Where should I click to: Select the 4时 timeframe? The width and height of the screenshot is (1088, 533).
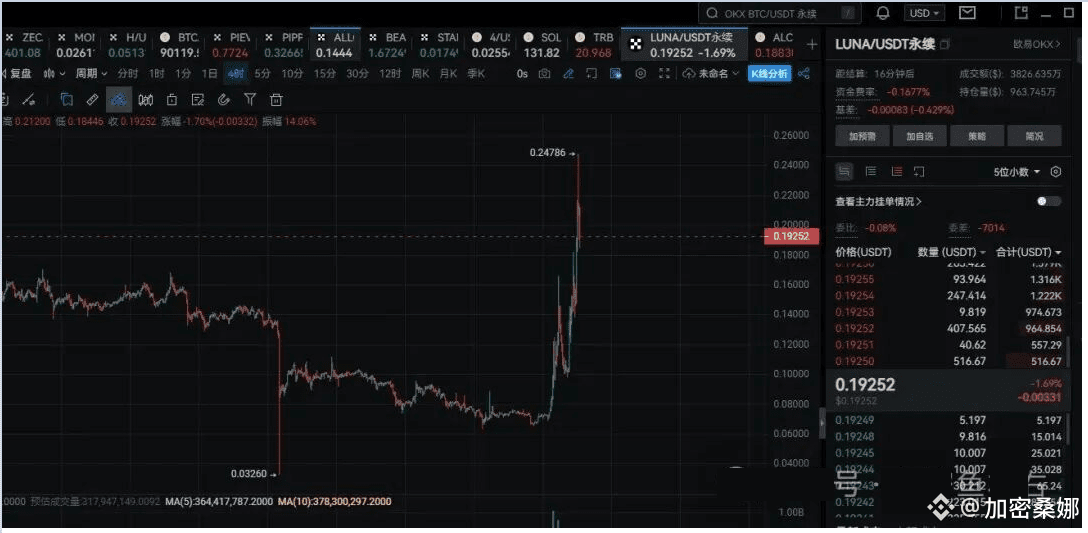click(235, 73)
